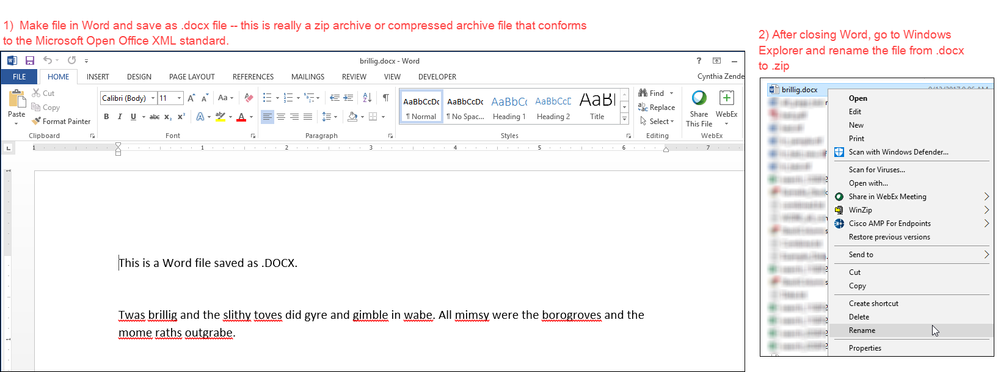998x372 pixels.
Task: Click the Paste clipboard icon
Action: coord(17,100)
